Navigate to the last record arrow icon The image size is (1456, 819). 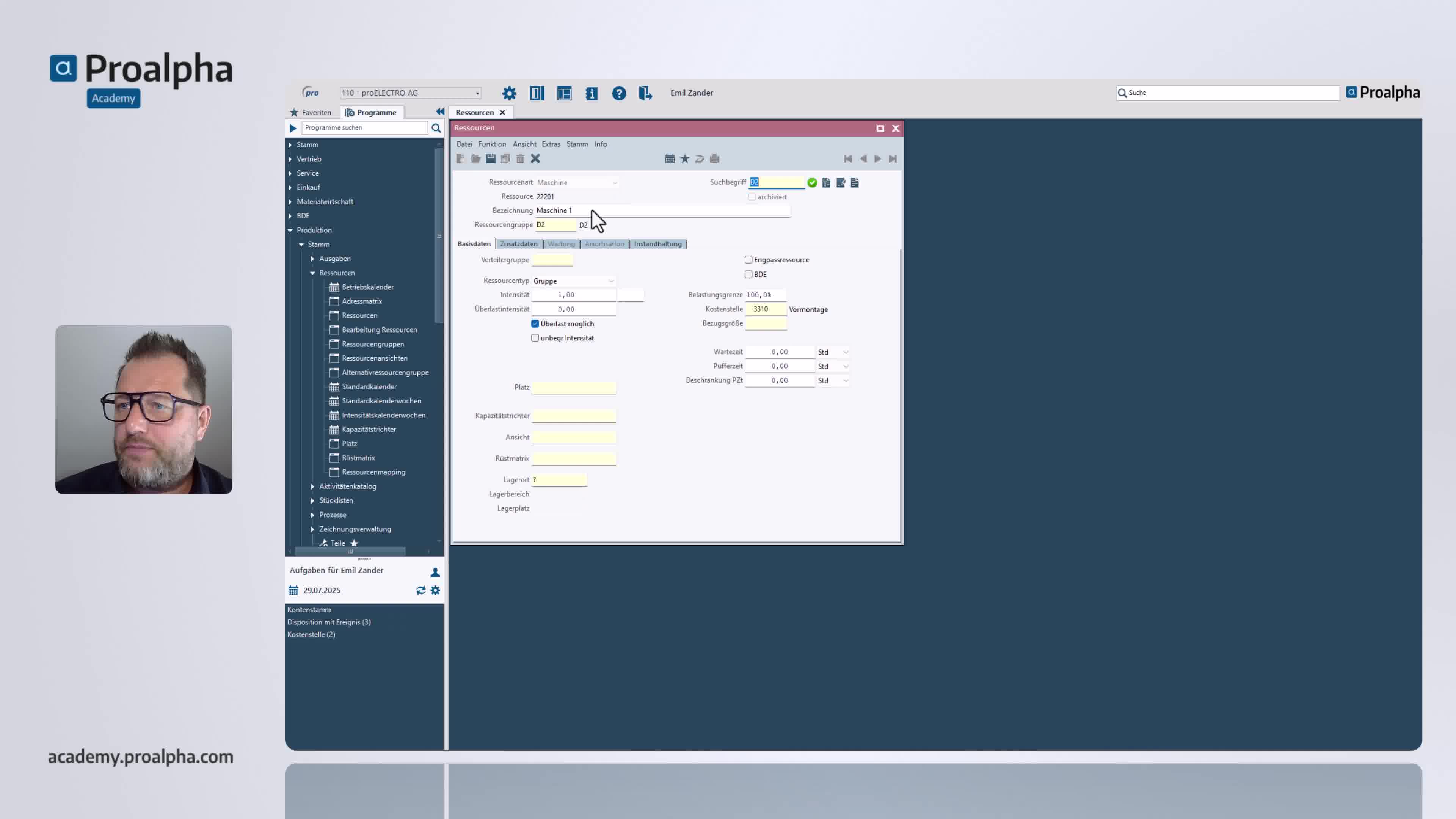click(893, 159)
